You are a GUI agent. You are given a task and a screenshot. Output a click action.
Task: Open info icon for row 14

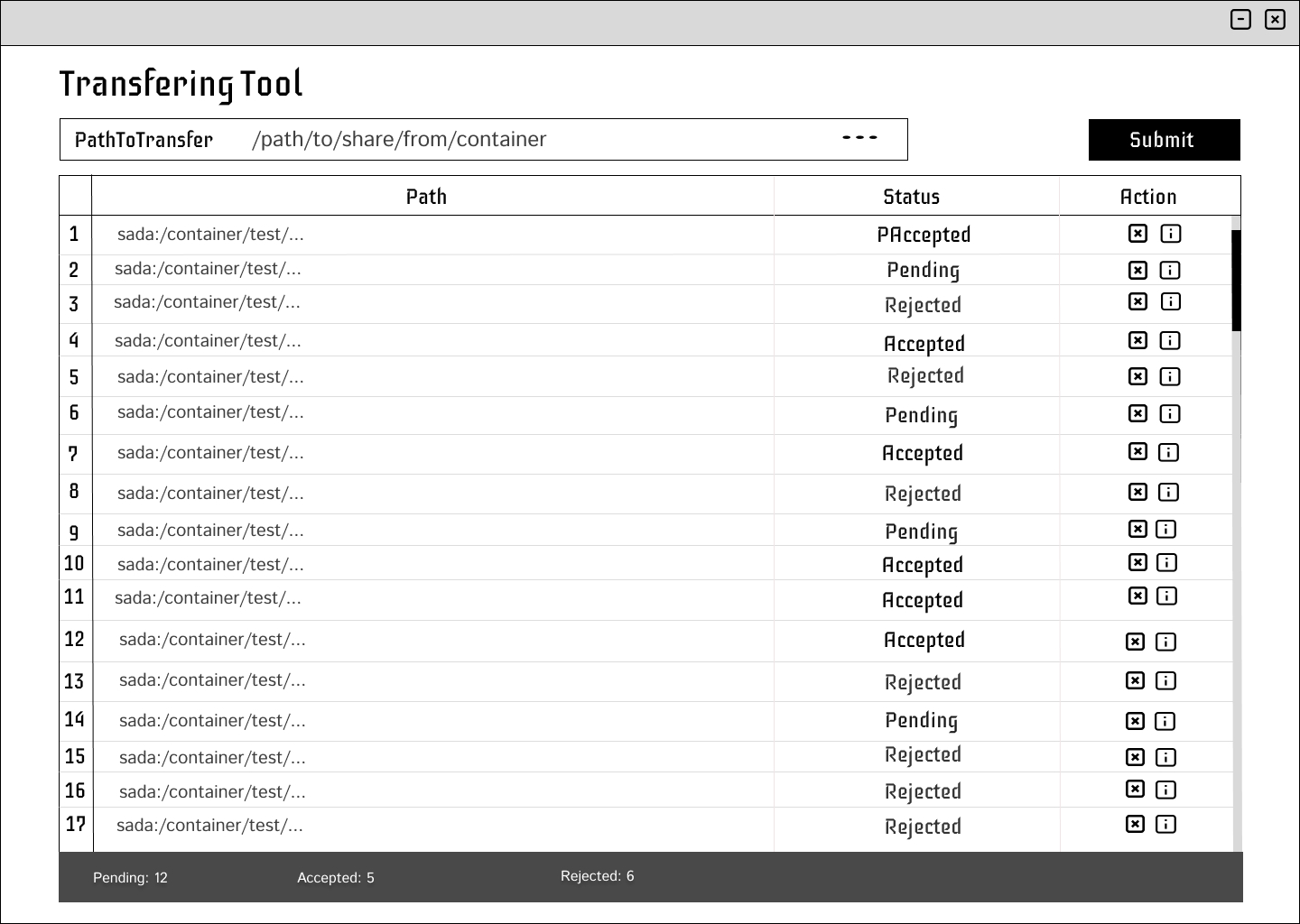click(1165, 721)
